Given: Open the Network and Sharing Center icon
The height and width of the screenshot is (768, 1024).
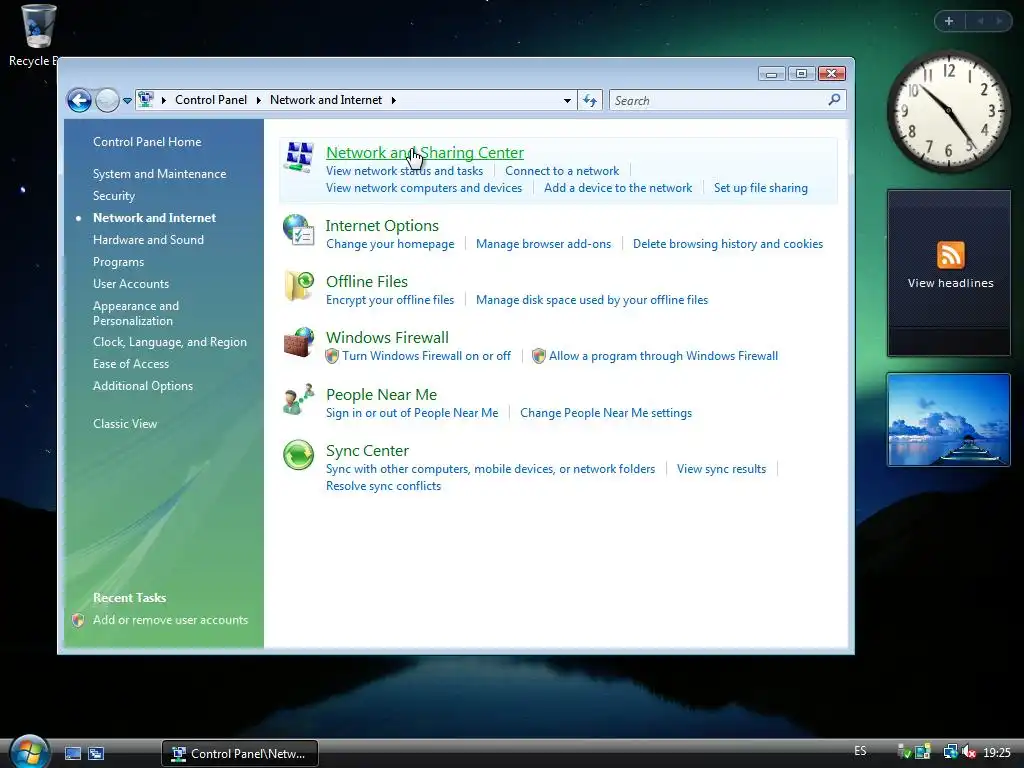Looking at the screenshot, I should click(x=299, y=157).
